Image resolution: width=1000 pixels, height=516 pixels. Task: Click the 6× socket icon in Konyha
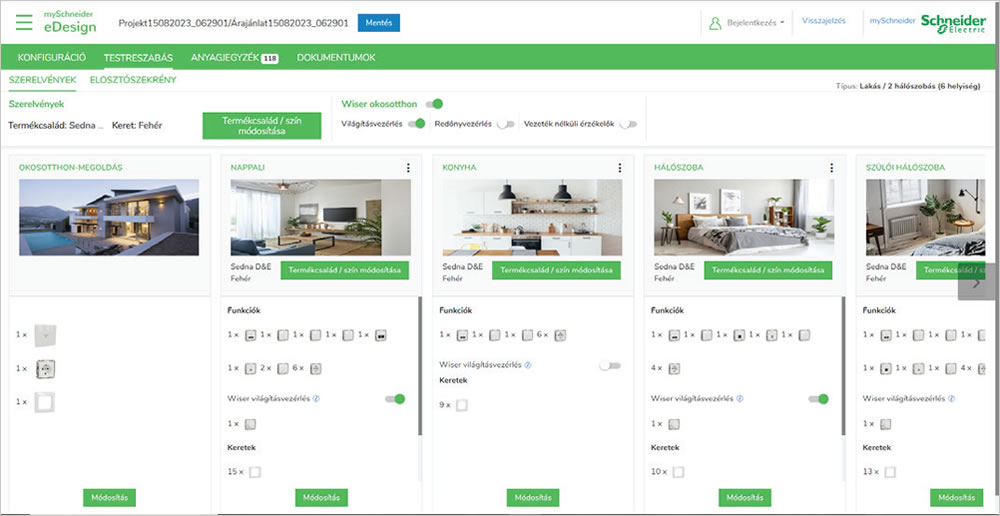[561, 335]
